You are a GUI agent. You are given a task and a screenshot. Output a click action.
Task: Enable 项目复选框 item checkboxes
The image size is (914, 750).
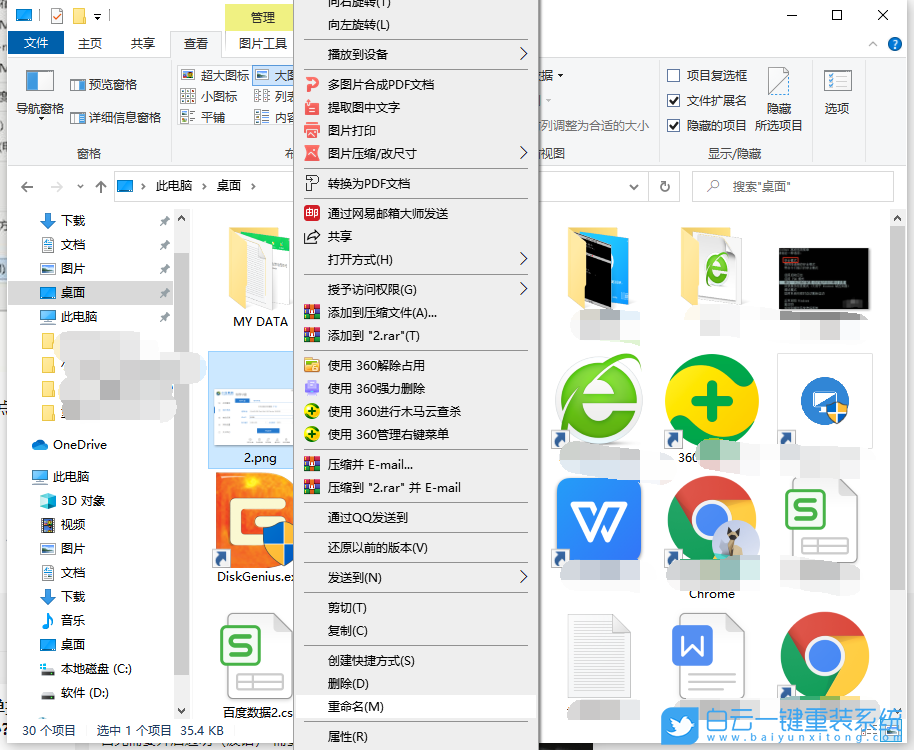click(x=674, y=76)
